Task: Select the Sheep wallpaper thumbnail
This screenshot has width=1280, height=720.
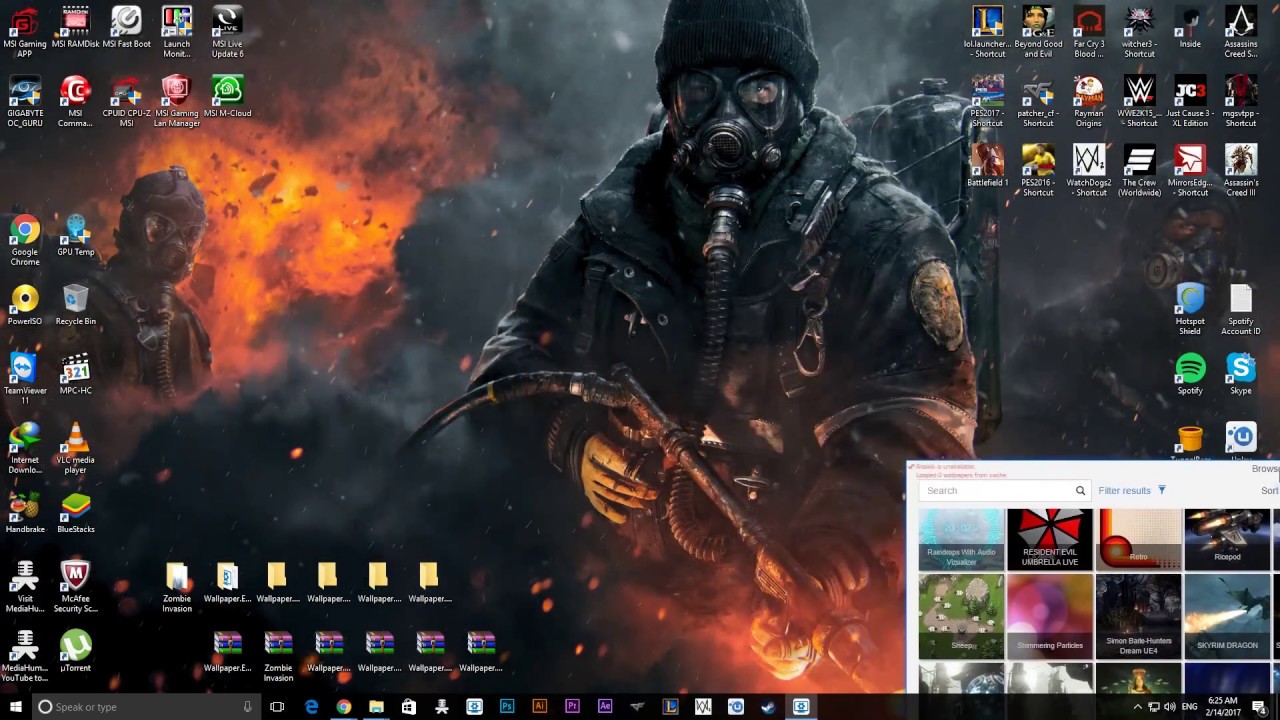Action: 961,616
